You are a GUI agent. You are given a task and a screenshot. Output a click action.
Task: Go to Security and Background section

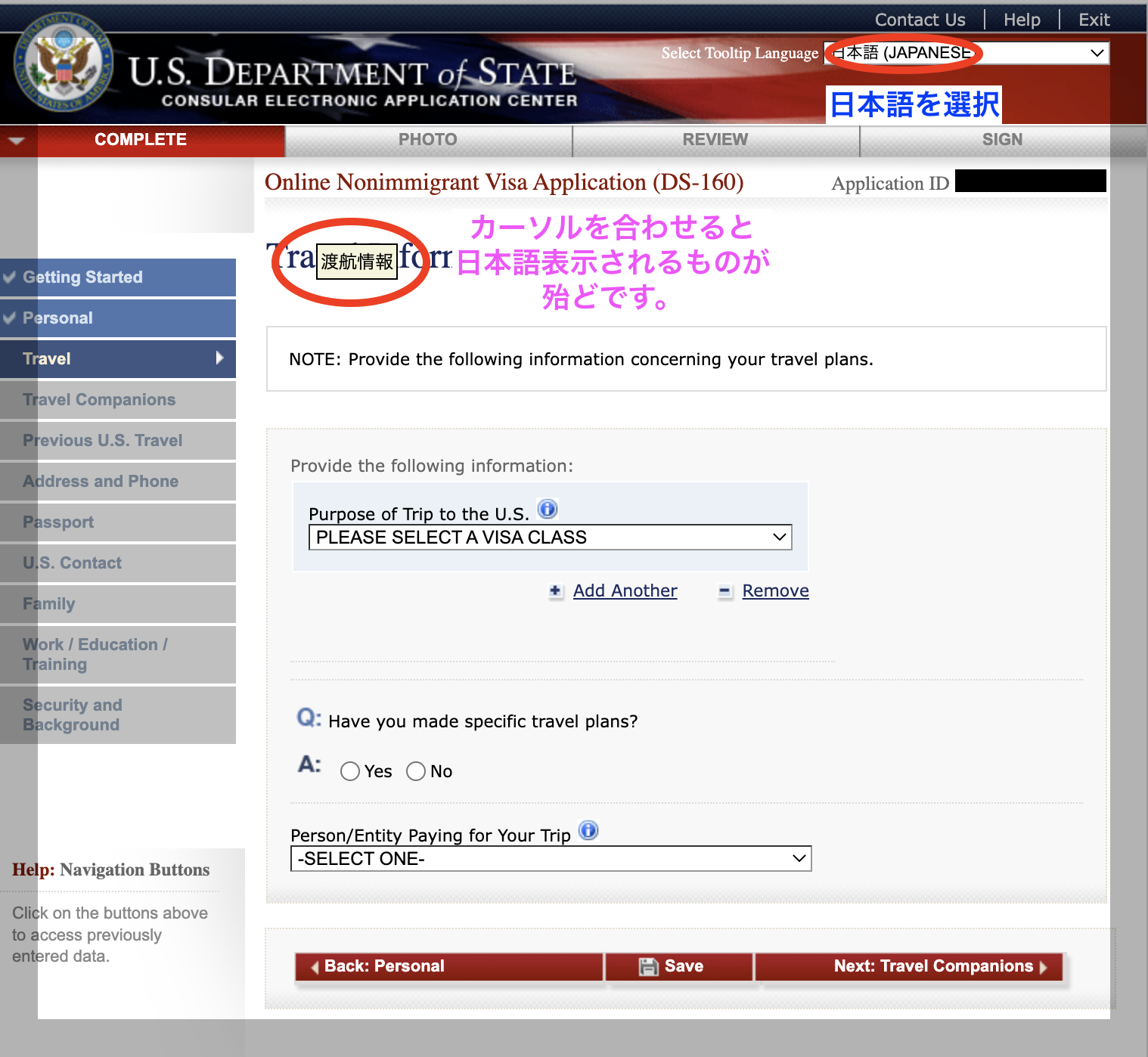point(118,715)
